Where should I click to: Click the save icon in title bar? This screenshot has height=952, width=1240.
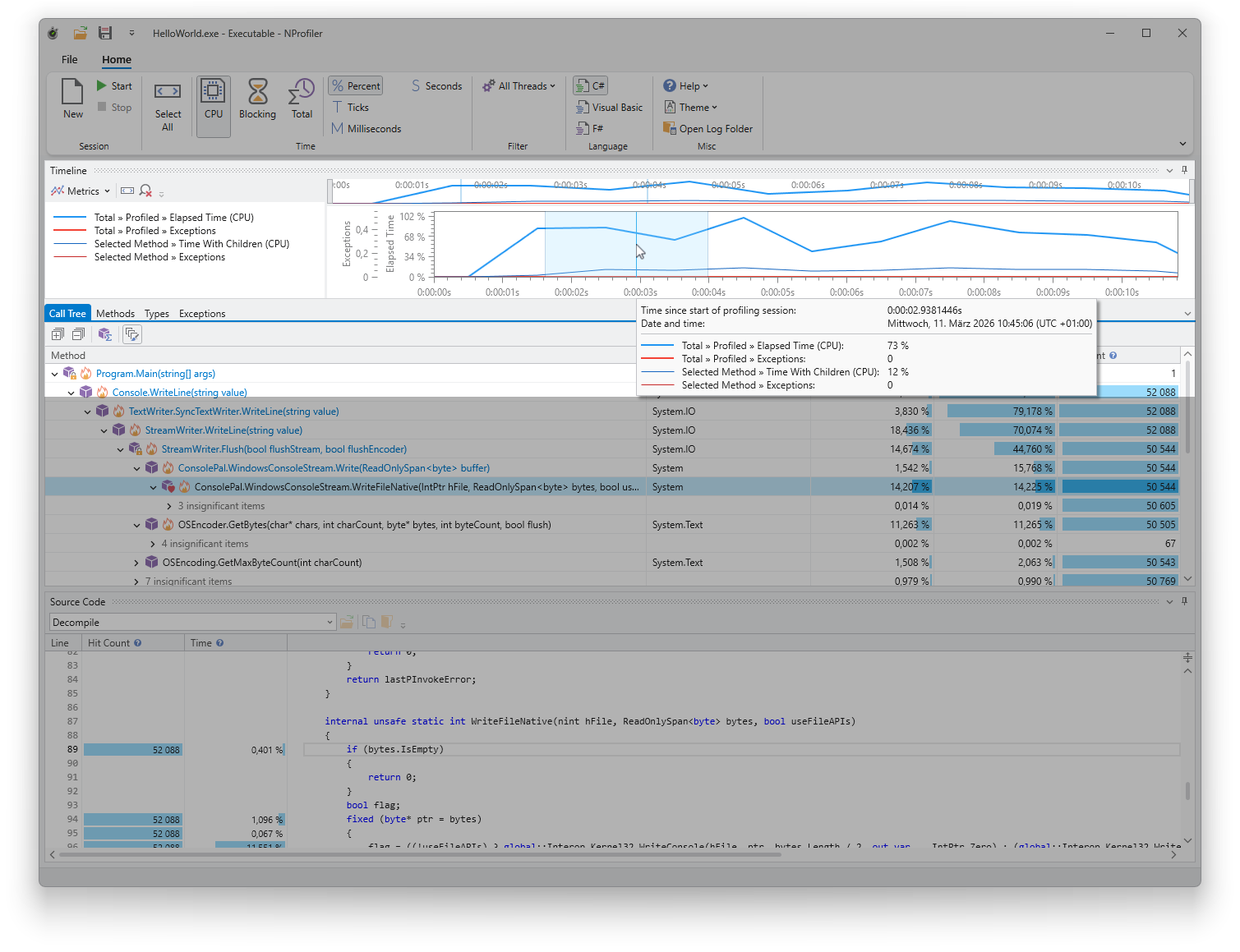tap(105, 34)
